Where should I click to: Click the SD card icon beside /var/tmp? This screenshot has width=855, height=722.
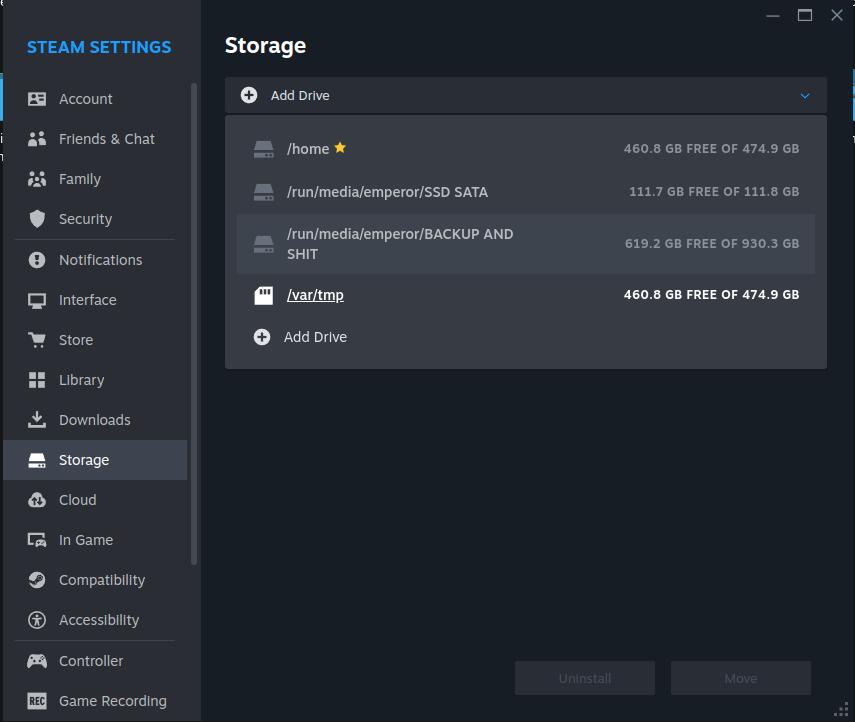point(263,295)
